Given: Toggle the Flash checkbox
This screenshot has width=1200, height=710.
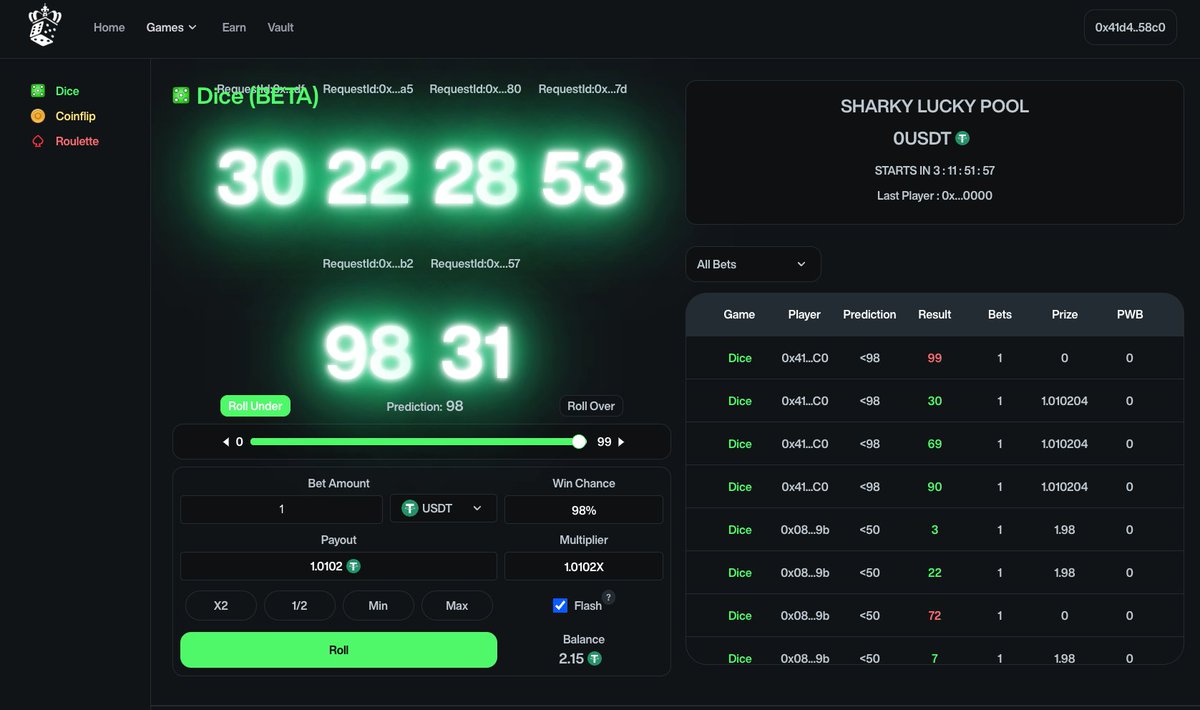Looking at the screenshot, I should (560, 605).
